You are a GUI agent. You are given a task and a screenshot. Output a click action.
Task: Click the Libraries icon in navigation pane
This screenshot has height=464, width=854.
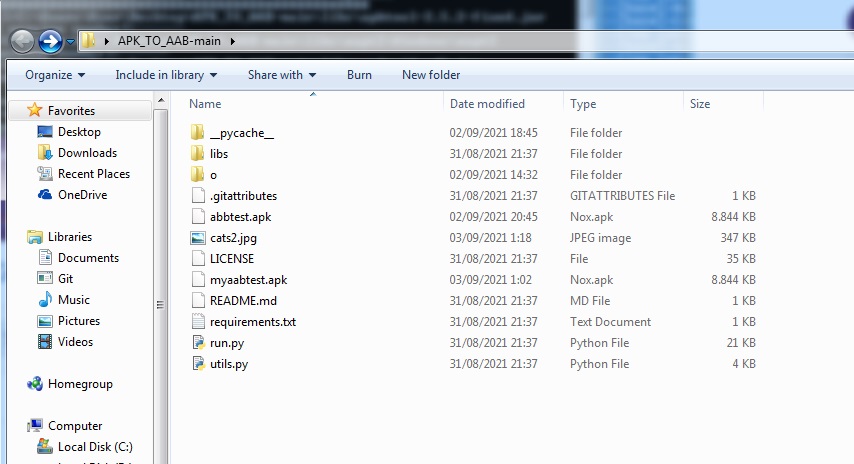[x=34, y=237]
